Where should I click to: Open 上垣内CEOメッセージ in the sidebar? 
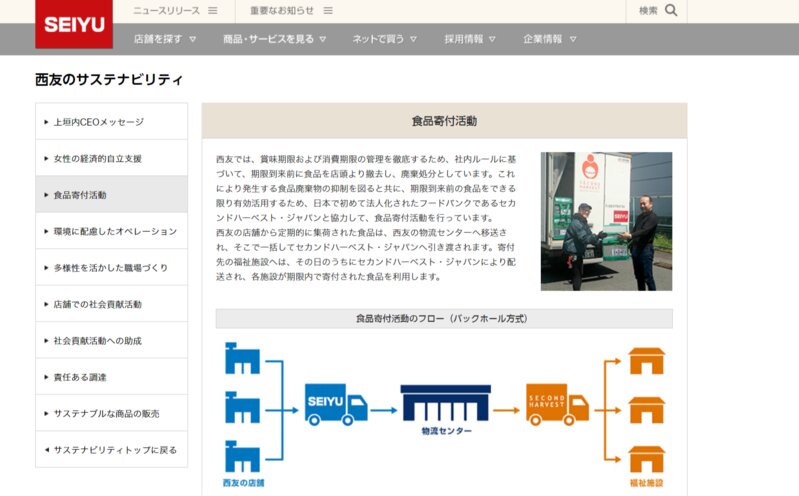[x=112, y=122]
